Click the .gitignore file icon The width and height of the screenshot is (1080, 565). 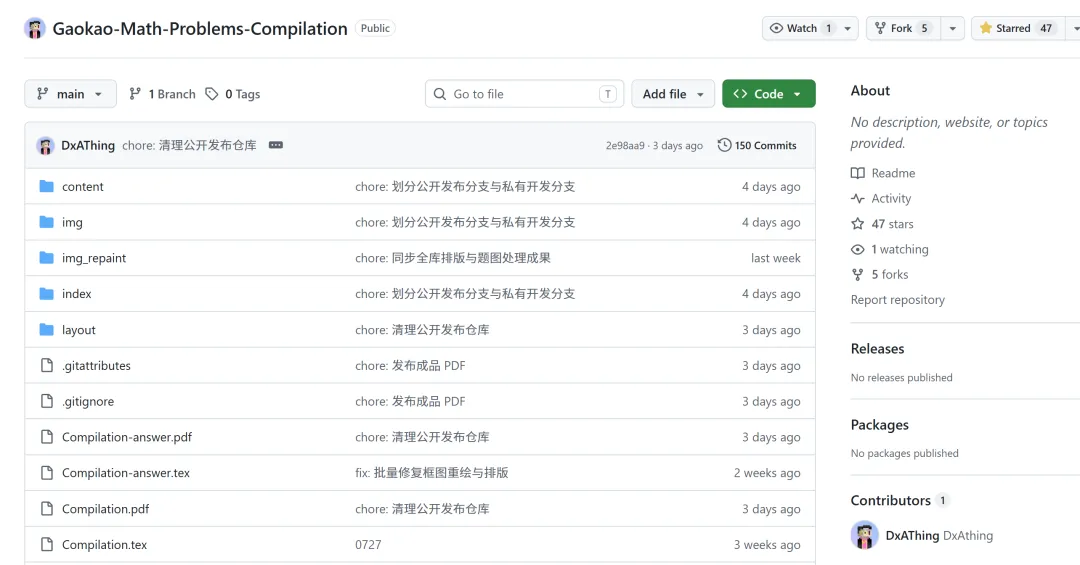tap(46, 401)
